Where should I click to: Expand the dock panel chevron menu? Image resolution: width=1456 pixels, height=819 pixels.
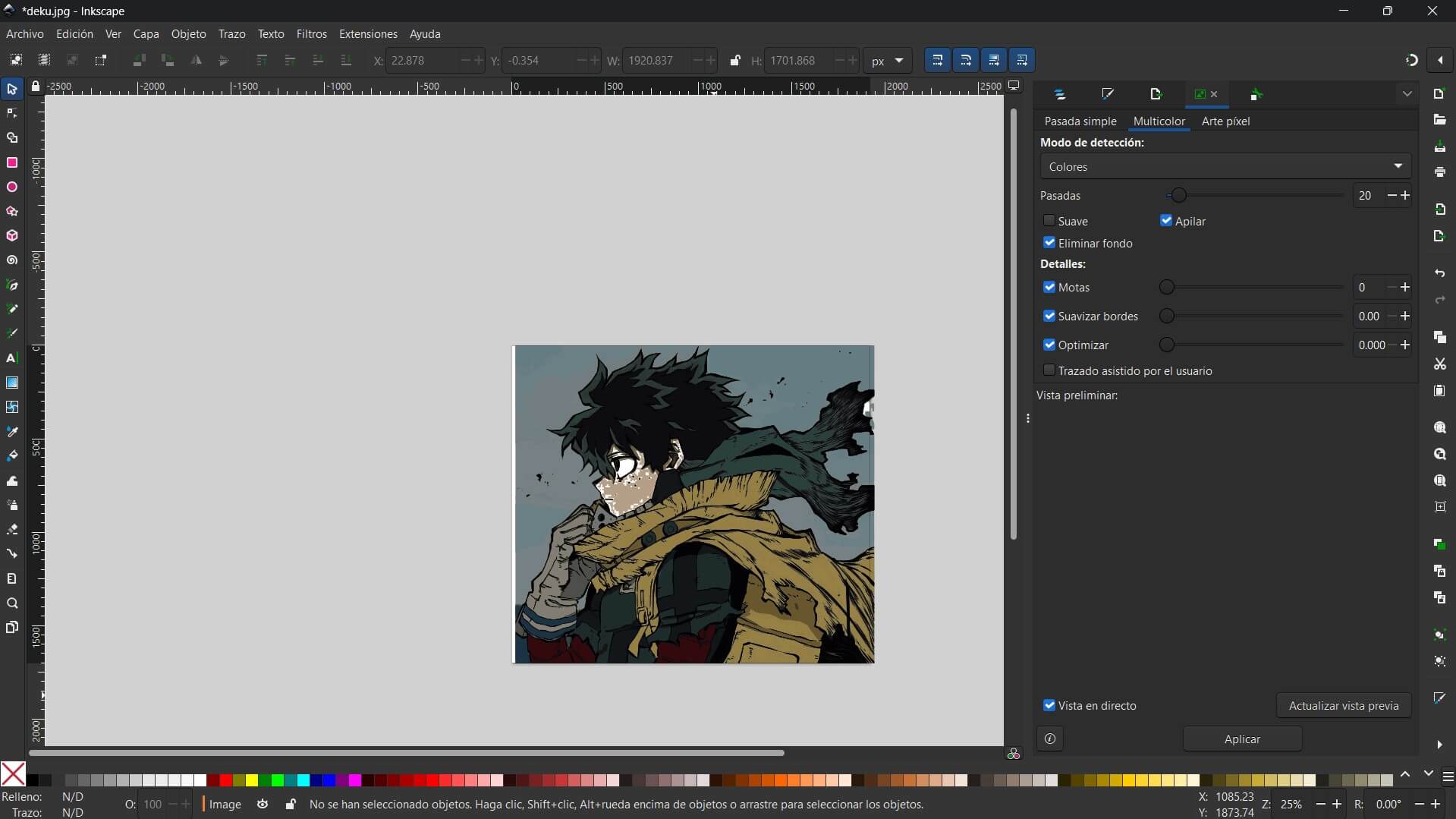[x=1407, y=94]
